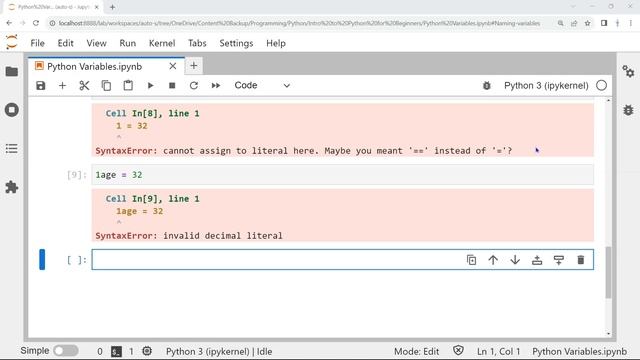This screenshot has height=360, width=640.
Task: Insert a cell below the active cell
Action: [x=559, y=260]
